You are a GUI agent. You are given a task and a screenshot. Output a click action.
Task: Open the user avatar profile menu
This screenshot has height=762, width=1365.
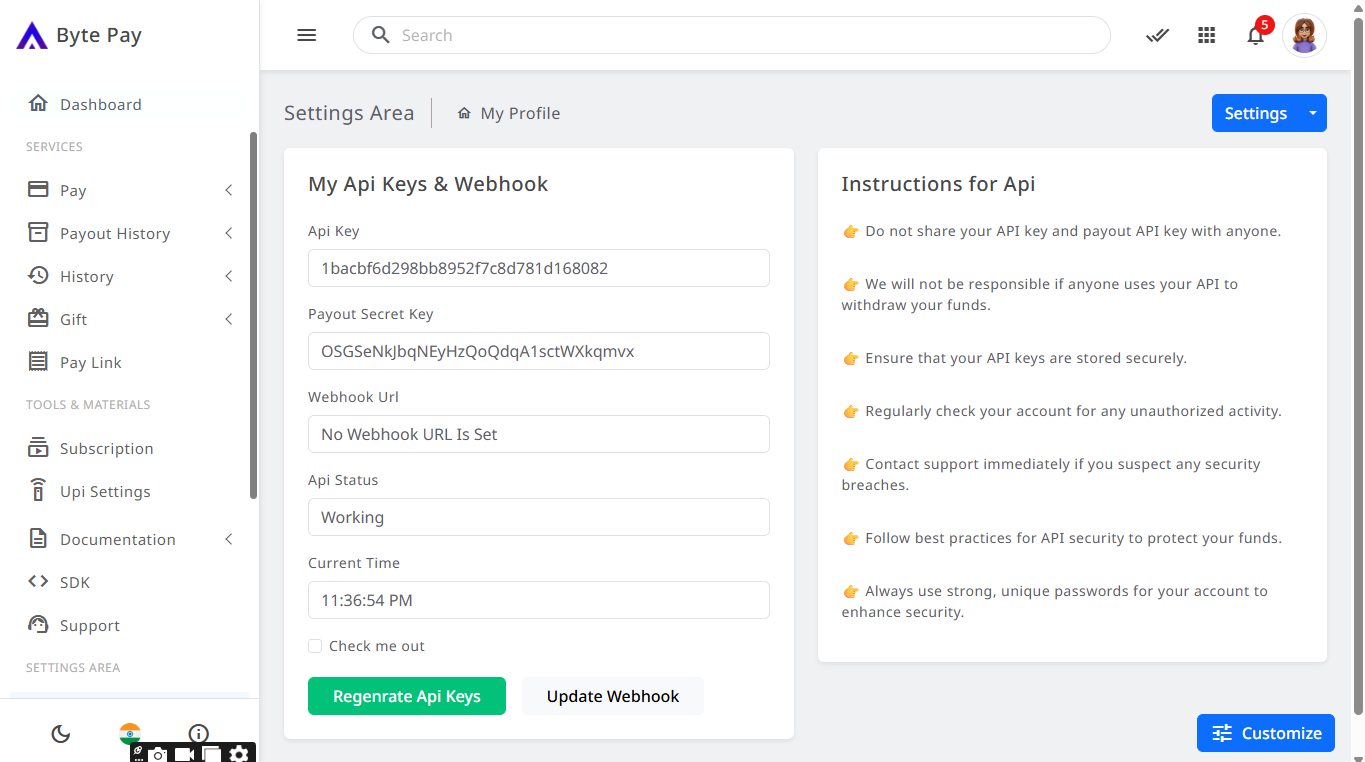coord(1304,35)
